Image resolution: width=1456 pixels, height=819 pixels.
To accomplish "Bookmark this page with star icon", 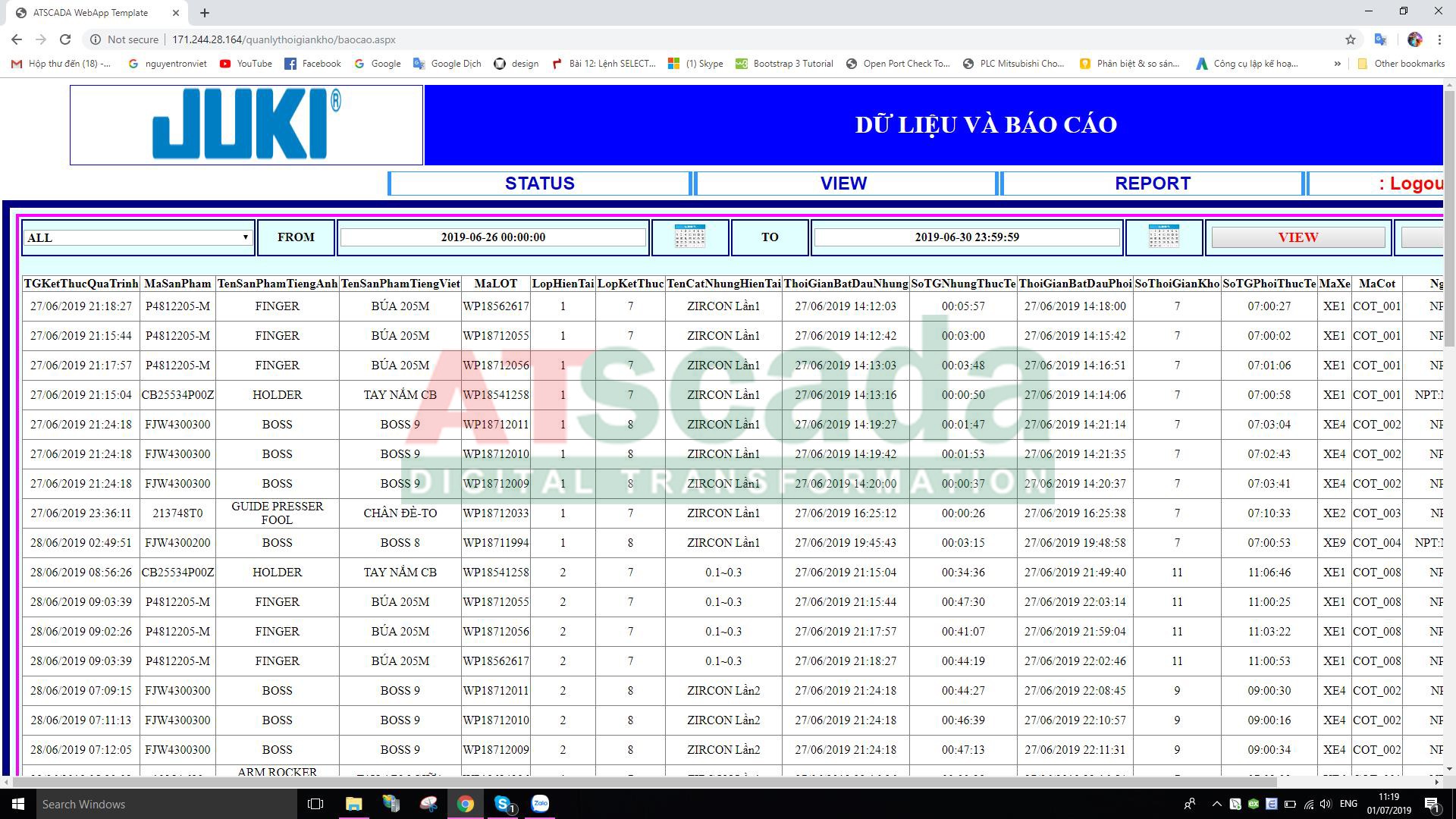I will coord(1350,39).
